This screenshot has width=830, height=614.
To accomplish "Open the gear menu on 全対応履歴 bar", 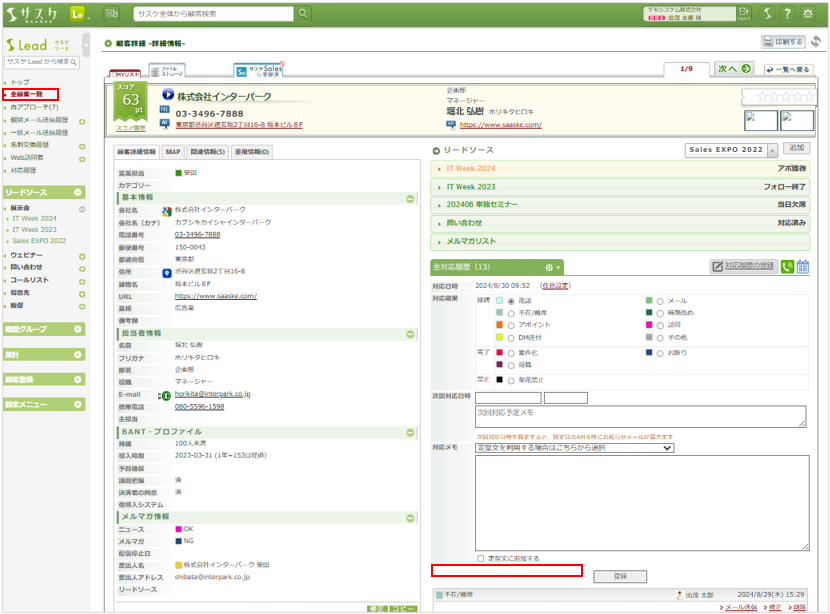I will [x=552, y=267].
